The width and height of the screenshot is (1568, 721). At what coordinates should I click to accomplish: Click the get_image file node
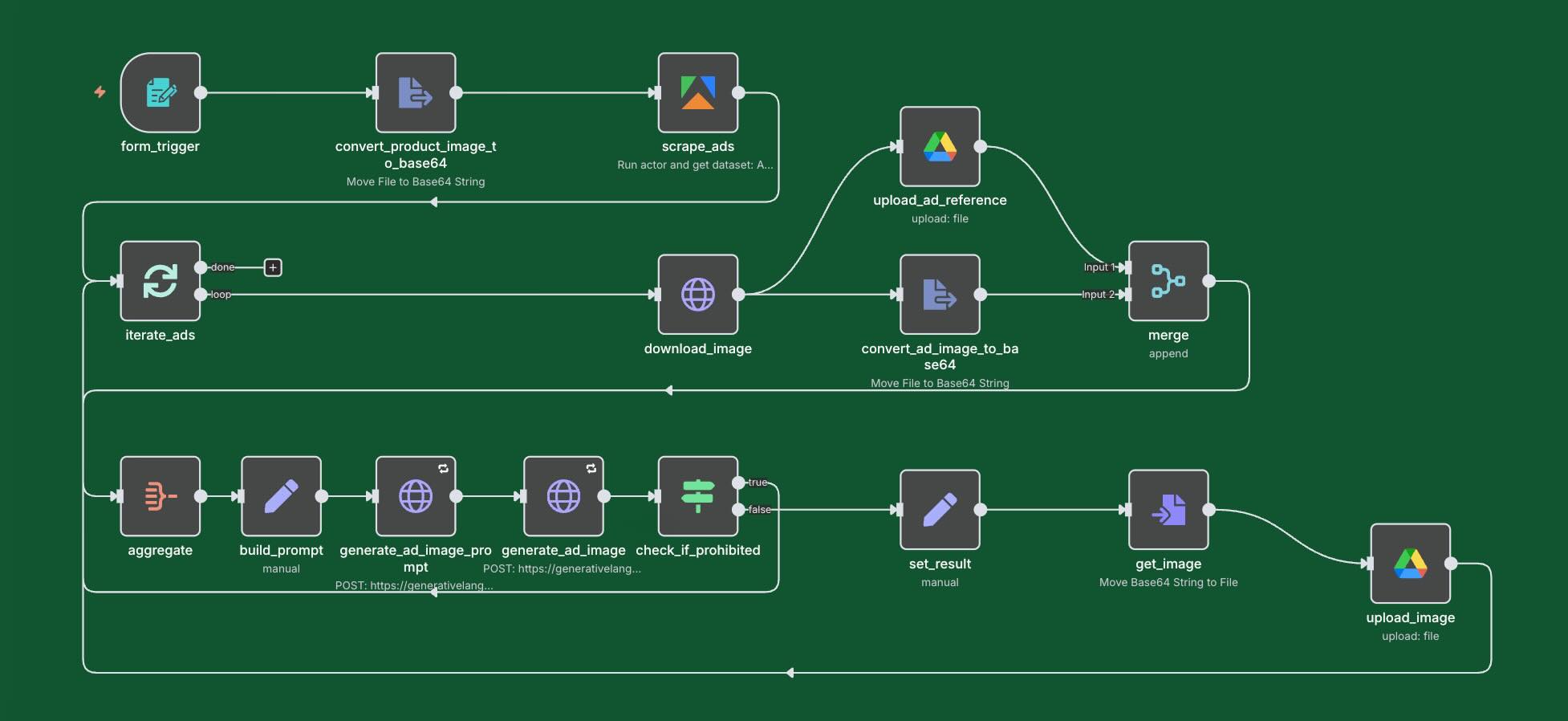tap(1168, 510)
